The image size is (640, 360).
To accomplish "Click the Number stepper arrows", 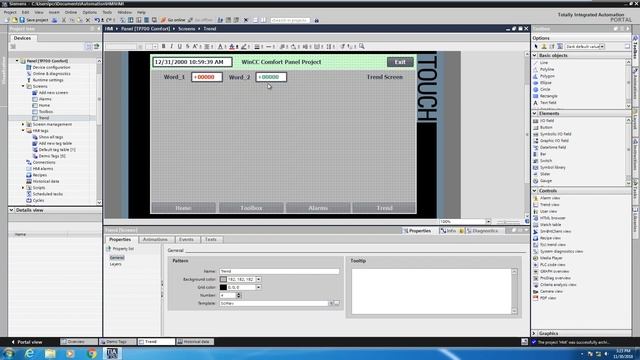I will (x=239, y=295).
